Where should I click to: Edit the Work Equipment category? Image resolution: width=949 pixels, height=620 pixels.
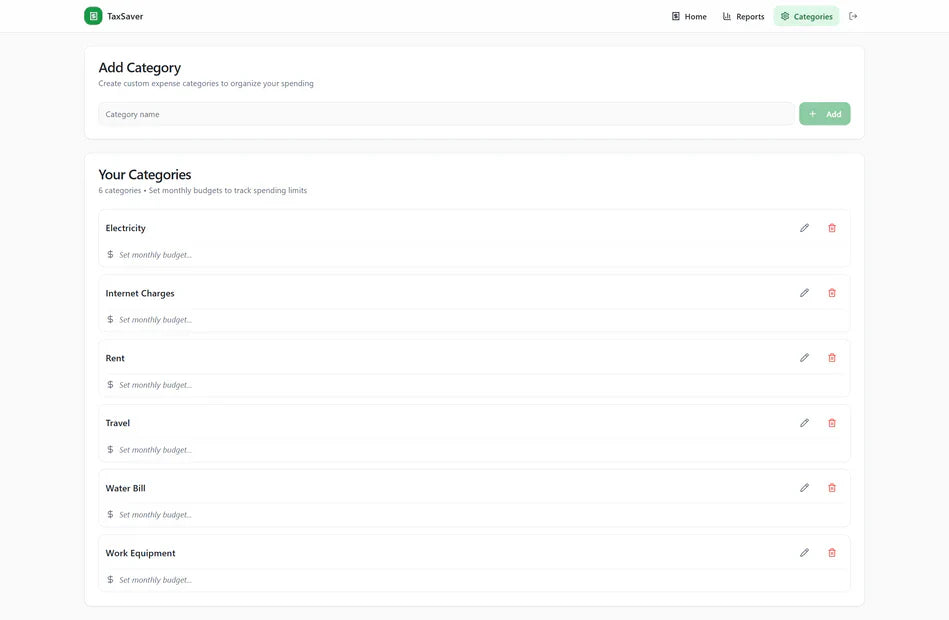[804, 553]
